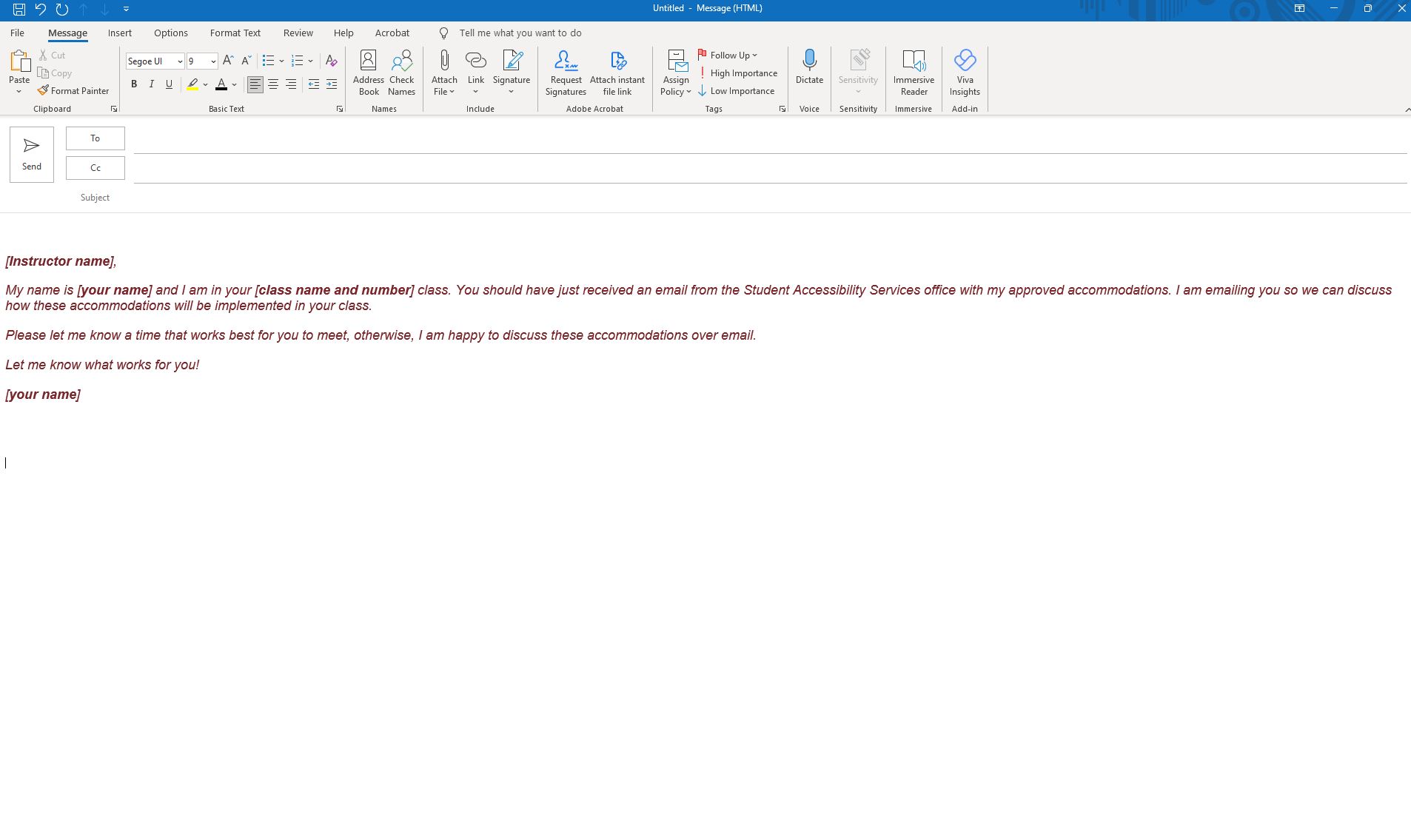This screenshot has width=1411, height=840.
Task: Align text left
Action: tap(255, 84)
